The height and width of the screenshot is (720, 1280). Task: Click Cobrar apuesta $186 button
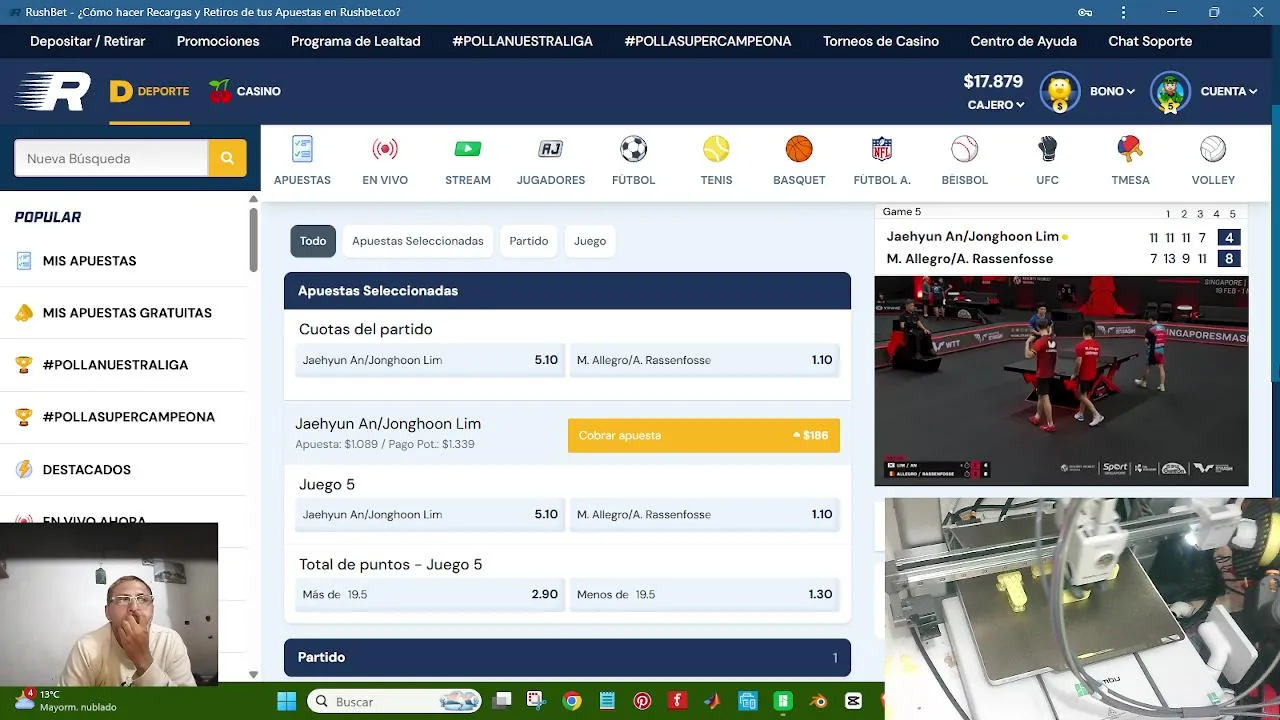tap(704, 435)
